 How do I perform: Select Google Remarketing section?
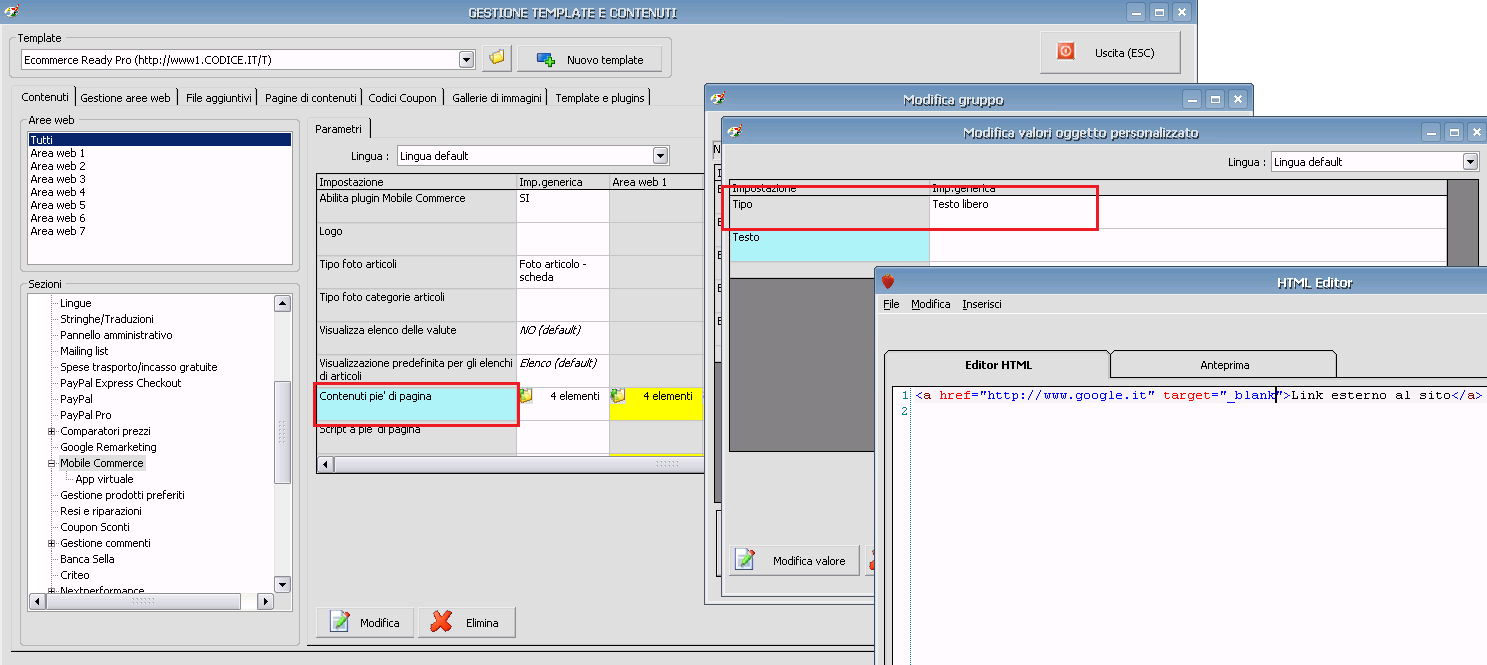coord(108,447)
